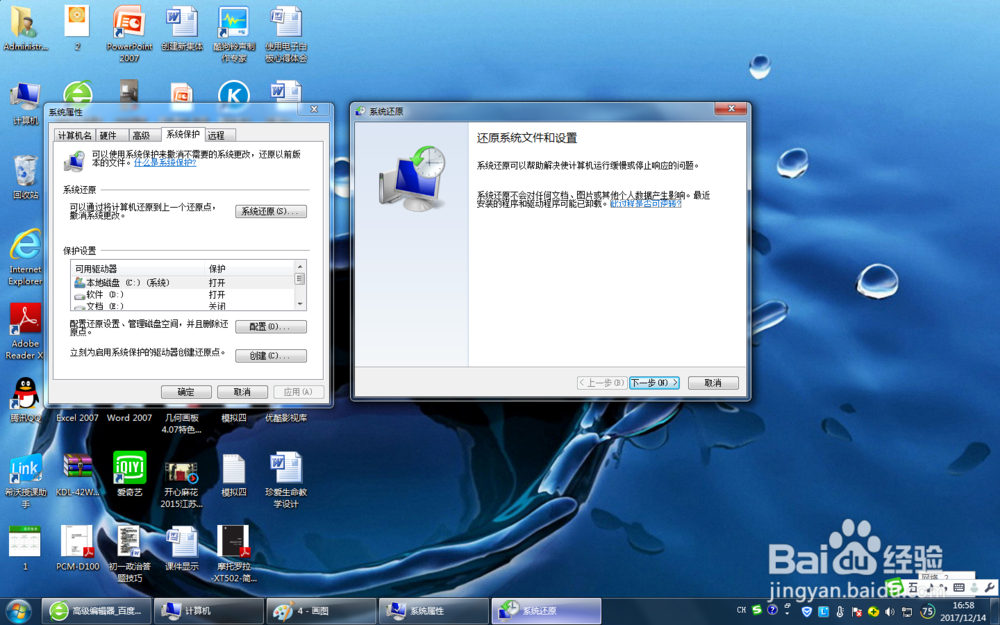Screen dimensions: 1000x625
Task: Click 下一步(N) in 系统还原 wizard
Action: (x=654, y=383)
